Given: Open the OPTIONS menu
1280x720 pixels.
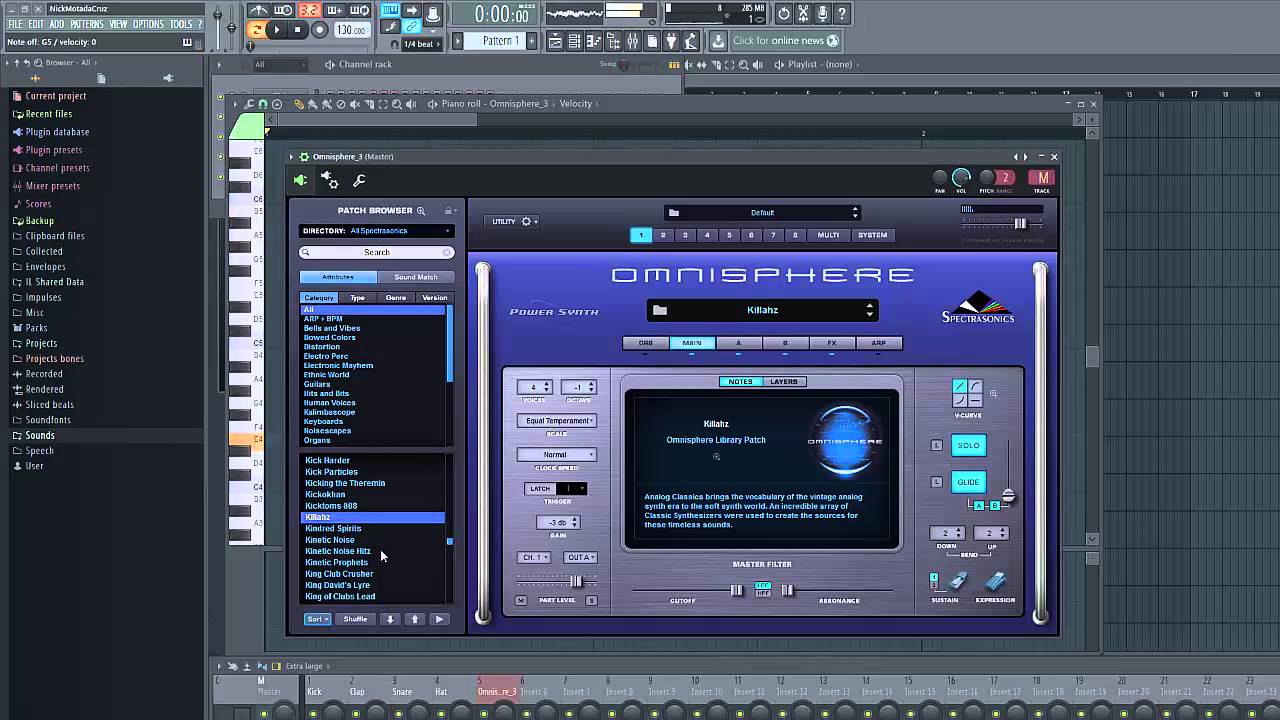Looking at the screenshot, I should (x=148, y=24).
